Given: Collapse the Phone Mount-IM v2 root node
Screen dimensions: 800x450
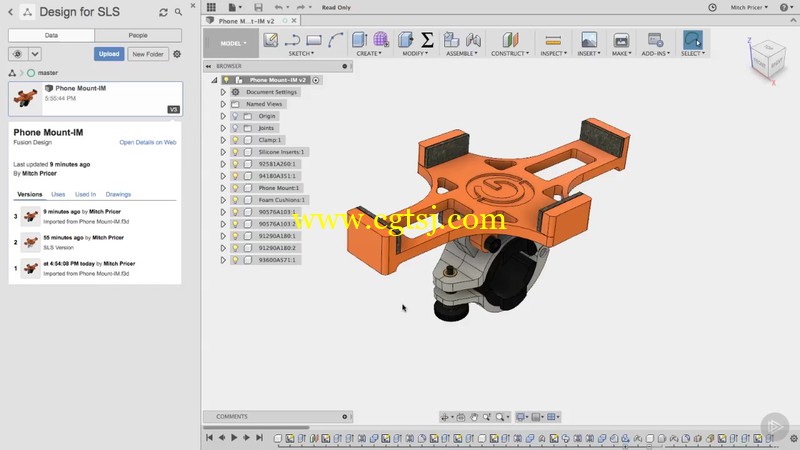Looking at the screenshot, I should tap(214, 80).
